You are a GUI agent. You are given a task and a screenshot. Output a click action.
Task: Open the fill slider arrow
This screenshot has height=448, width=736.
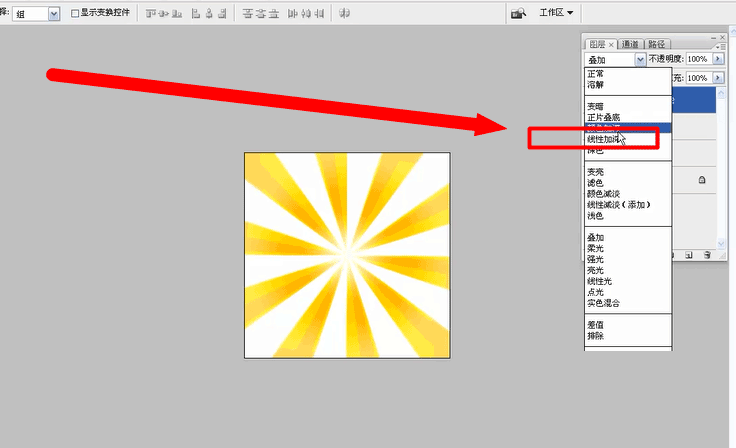coord(718,78)
